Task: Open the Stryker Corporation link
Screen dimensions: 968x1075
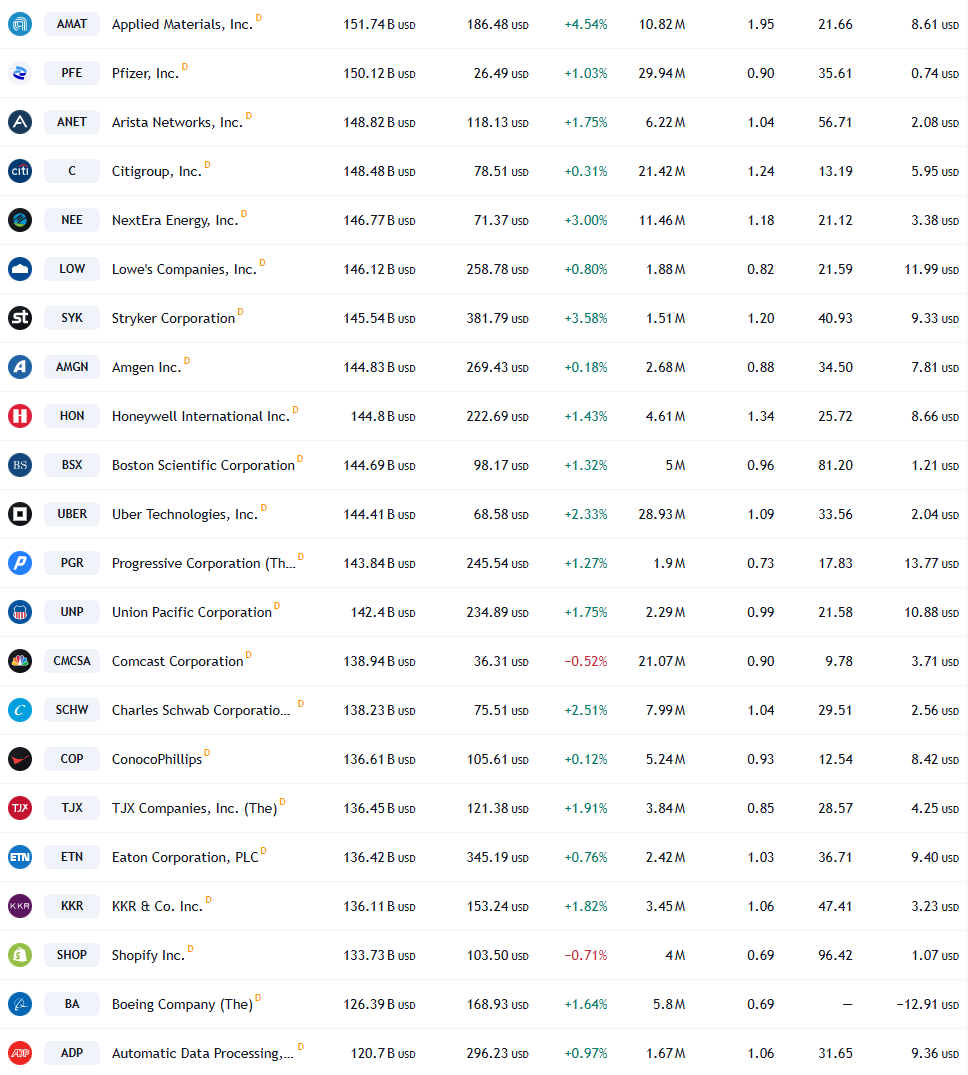Action: tap(173, 319)
